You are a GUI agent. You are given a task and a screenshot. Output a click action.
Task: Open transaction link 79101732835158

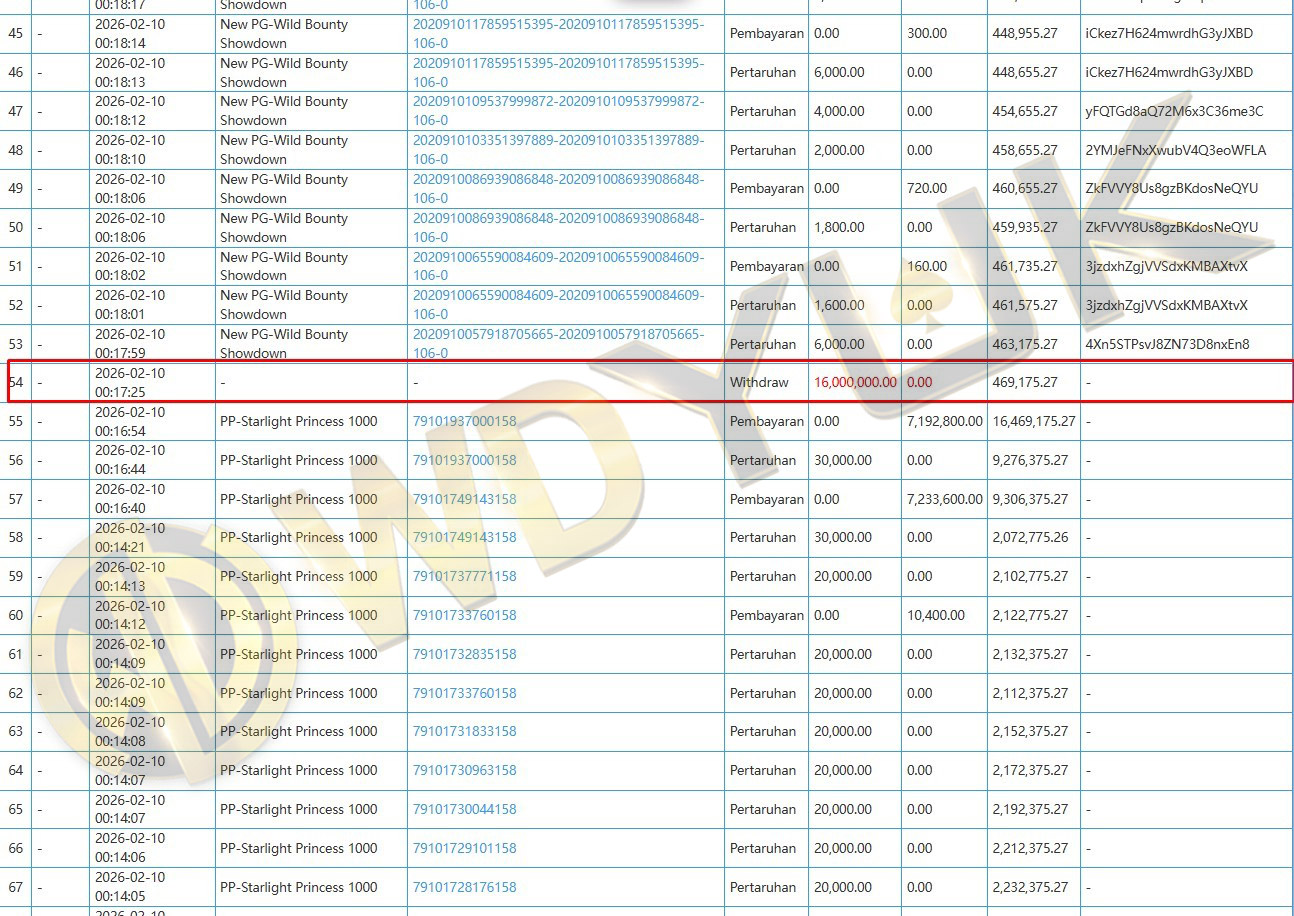point(464,654)
